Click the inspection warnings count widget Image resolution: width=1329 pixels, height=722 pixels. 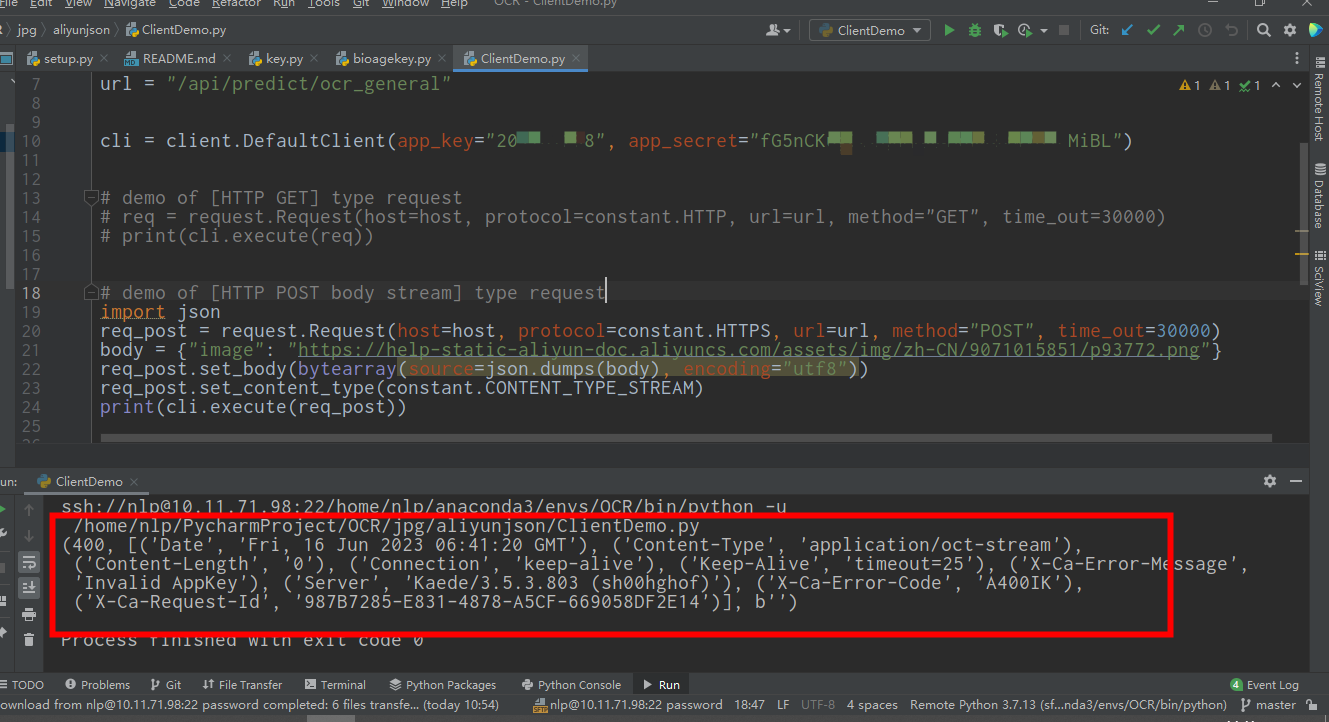(1220, 86)
